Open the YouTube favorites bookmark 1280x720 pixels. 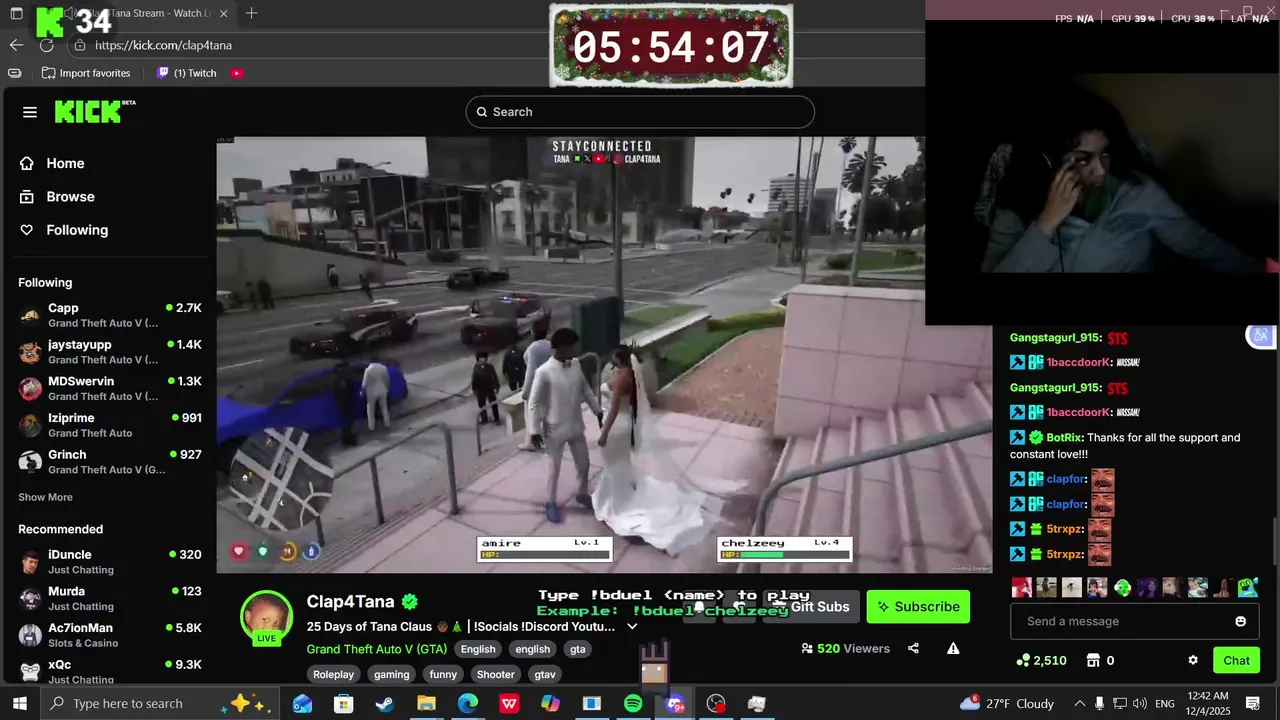pos(237,73)
